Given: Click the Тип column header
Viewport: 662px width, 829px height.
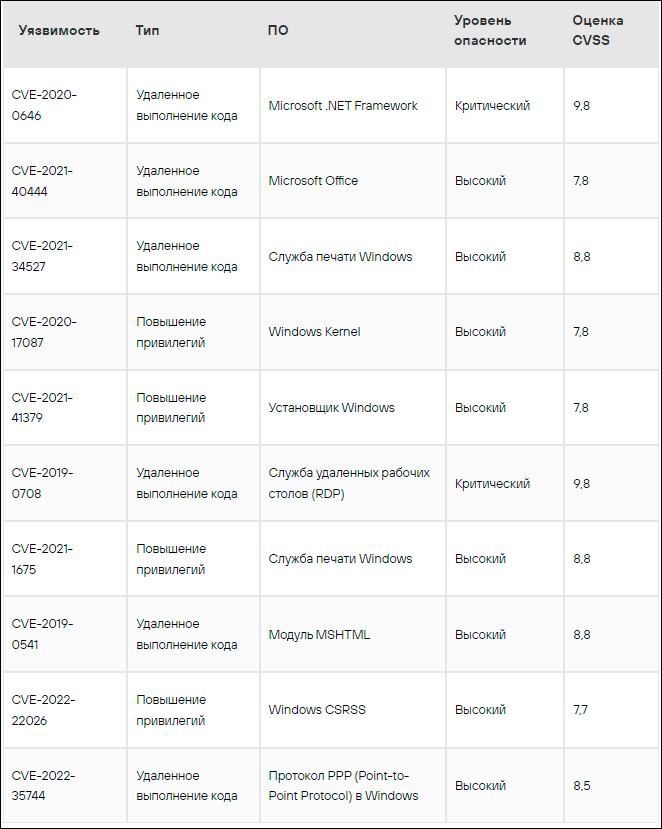Looking at the screenshot, I should click(147, 30).
